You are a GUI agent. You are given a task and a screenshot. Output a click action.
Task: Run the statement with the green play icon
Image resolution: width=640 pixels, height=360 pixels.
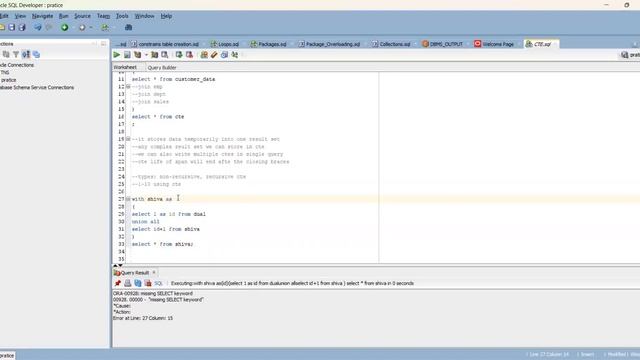(x=117, y=55)
